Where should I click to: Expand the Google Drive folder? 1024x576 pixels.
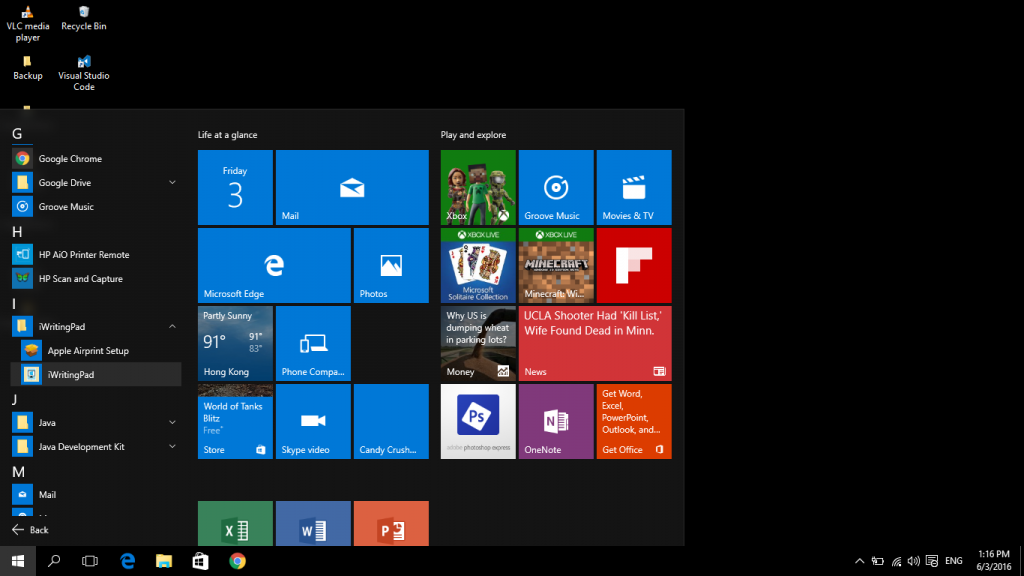pos(172,183)
